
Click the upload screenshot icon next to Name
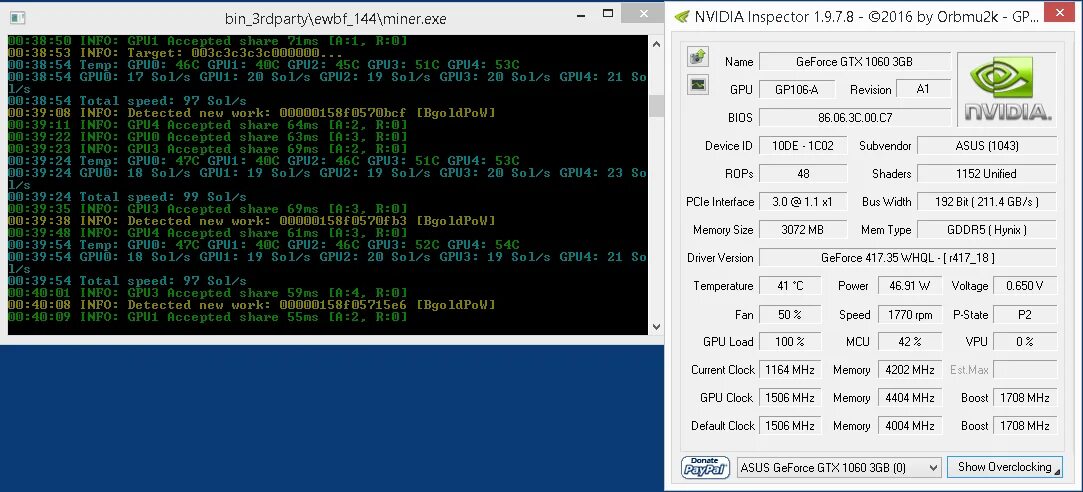(698, 57)
